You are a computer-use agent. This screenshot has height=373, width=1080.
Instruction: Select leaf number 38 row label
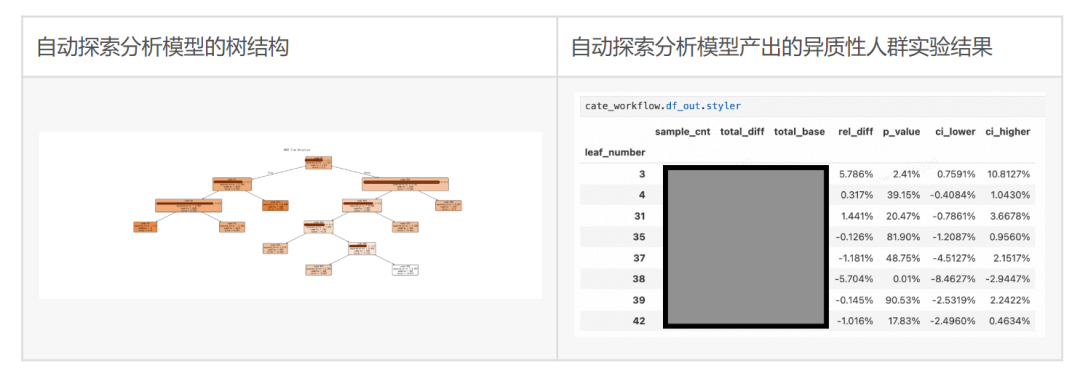click(x=639, y=279)
